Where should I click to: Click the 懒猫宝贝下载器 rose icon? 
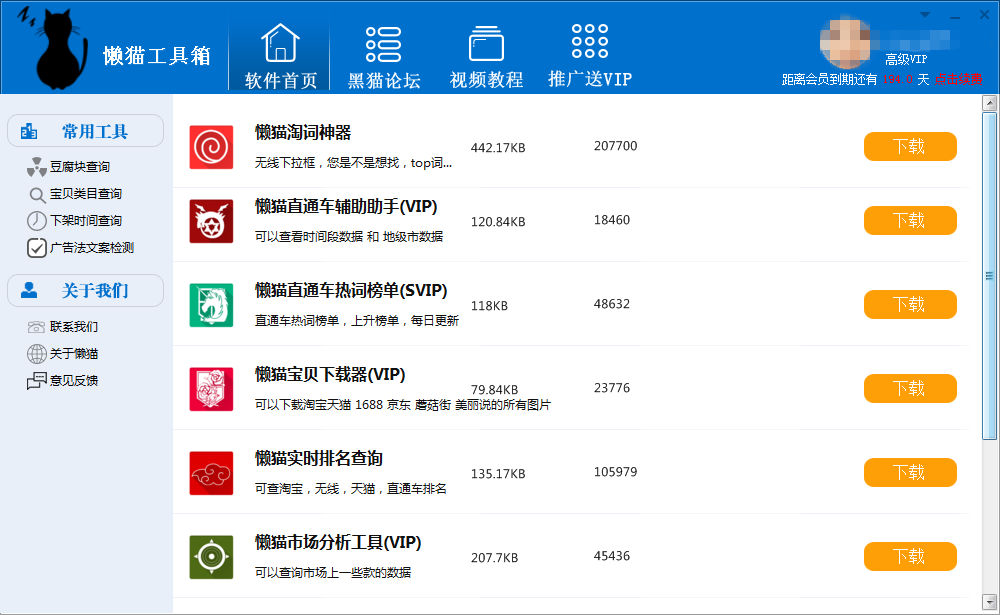click(x=211, y=389)
